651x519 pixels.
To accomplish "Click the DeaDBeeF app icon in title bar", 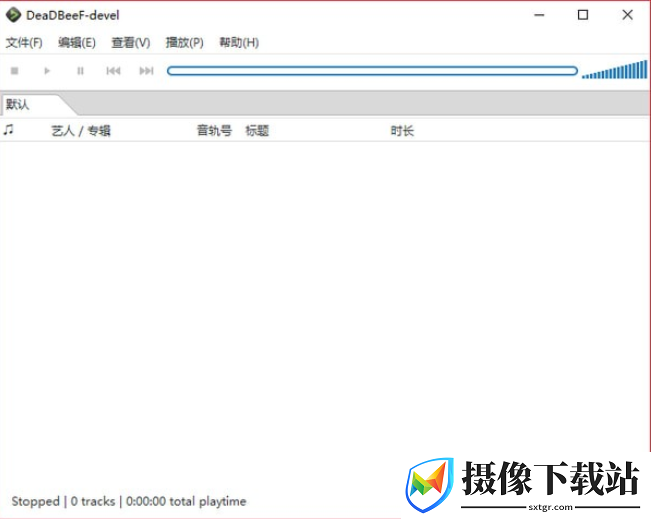I will [x=13, y=15].
